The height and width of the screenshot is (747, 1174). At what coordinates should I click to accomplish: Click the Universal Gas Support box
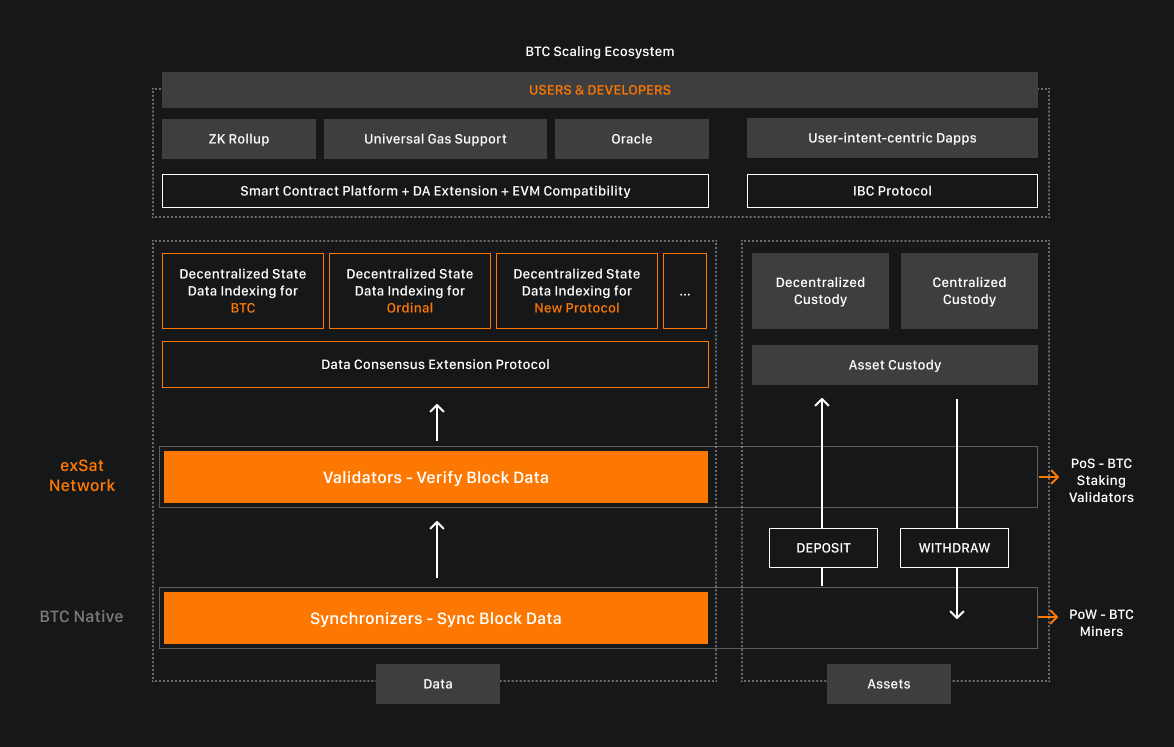[x=435, y=138]
